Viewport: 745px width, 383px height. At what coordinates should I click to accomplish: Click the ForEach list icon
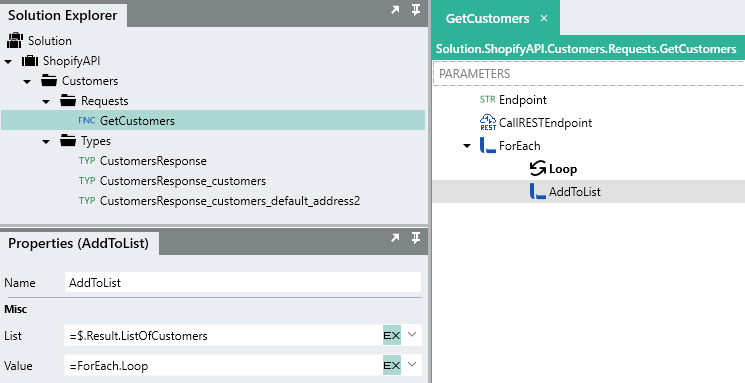[x=487, y=145]
